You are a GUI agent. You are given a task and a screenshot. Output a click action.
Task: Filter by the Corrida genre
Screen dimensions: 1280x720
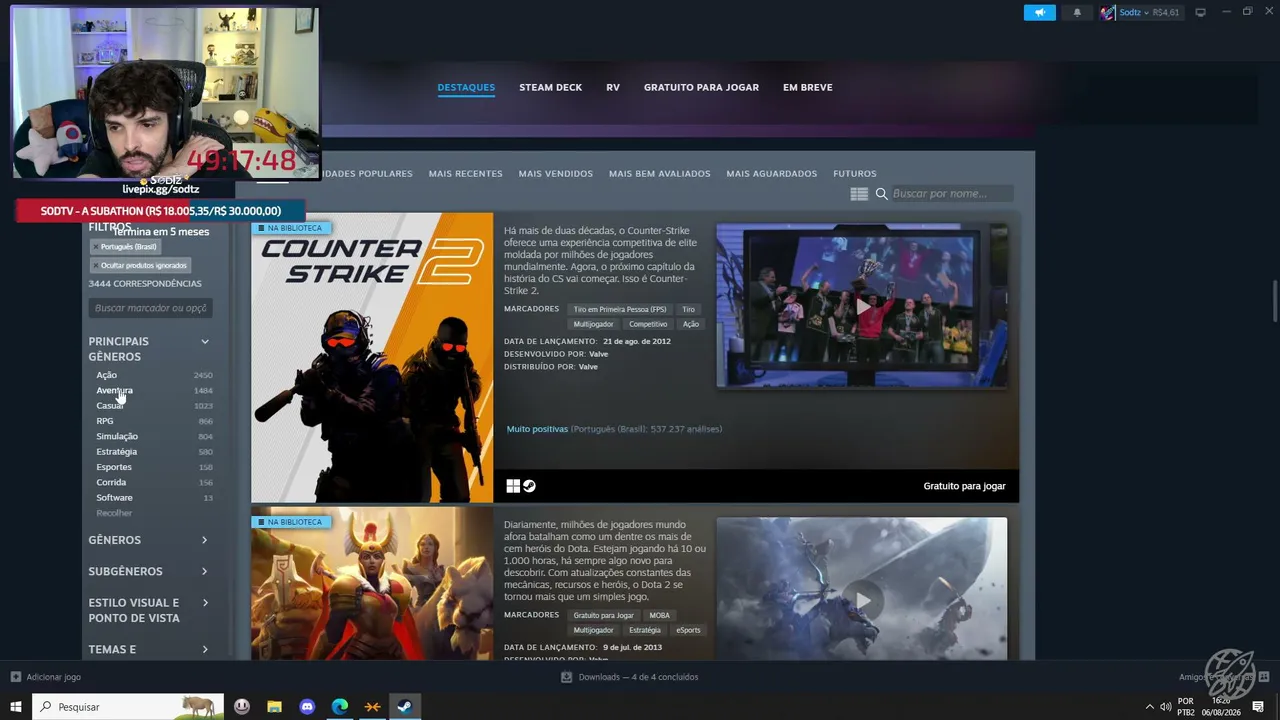(x=111, y=482)
